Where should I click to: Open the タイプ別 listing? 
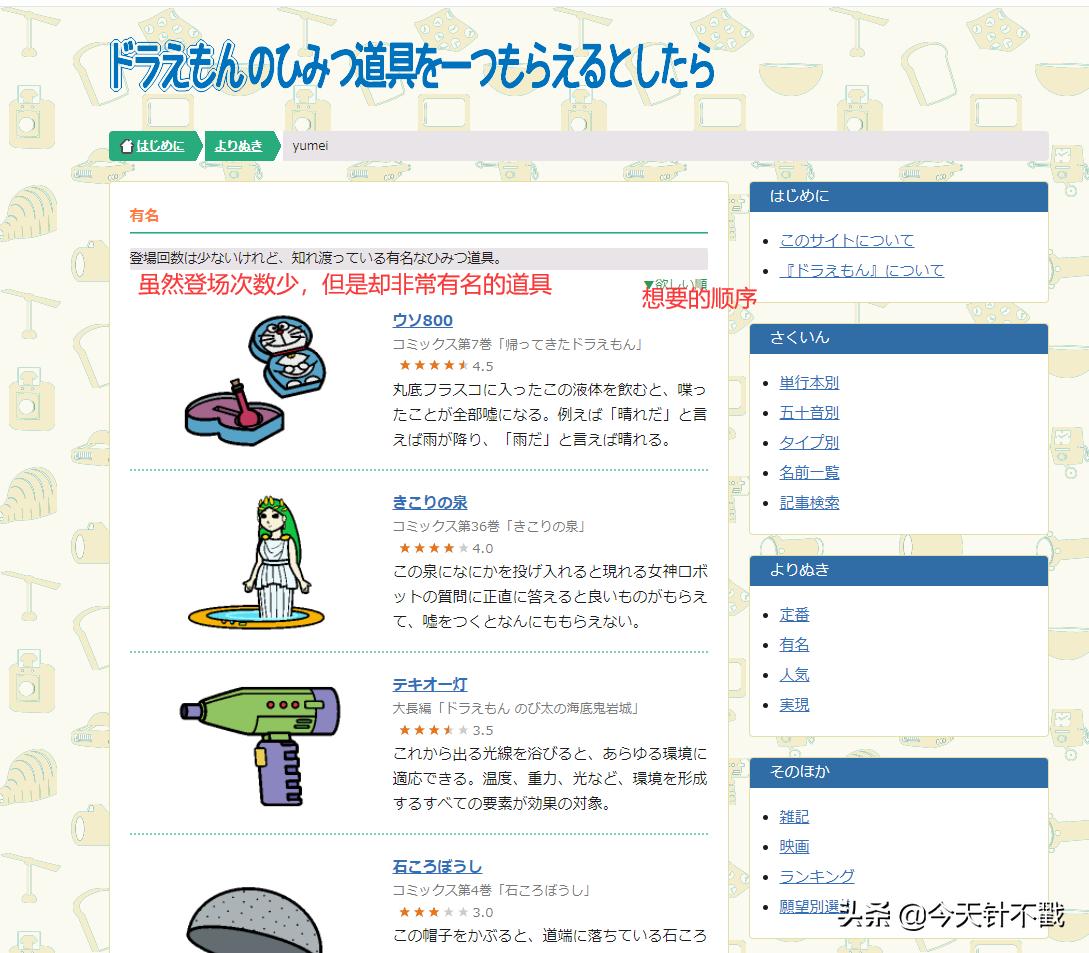coord(808,442)
